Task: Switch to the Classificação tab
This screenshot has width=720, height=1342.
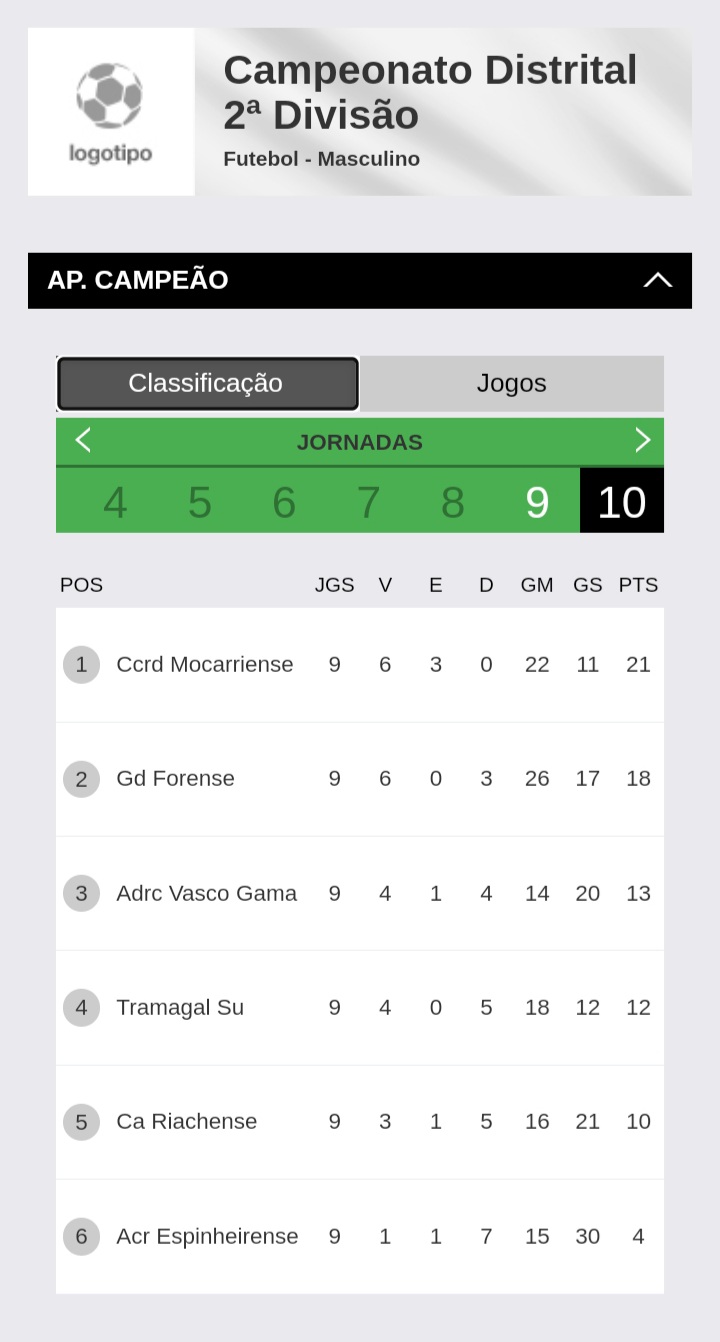Action: (x=207, y=384)
